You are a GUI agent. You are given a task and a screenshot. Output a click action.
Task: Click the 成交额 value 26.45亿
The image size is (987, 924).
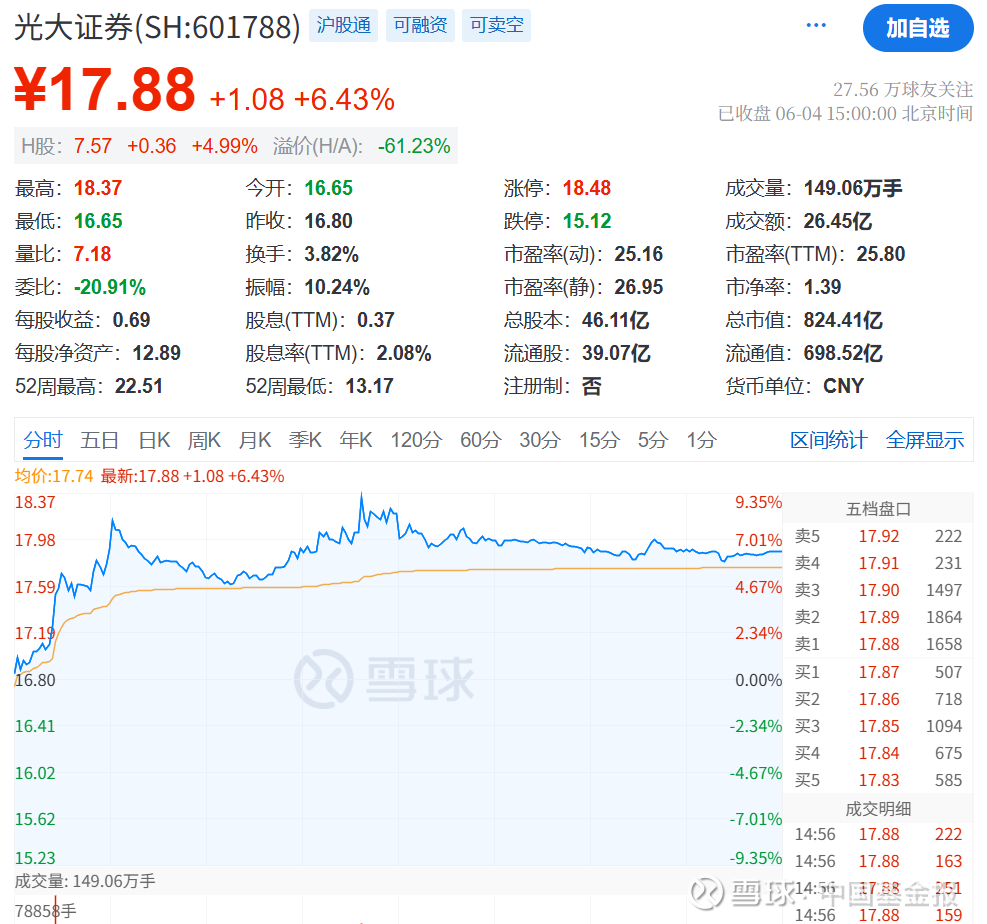coord(838,221)
